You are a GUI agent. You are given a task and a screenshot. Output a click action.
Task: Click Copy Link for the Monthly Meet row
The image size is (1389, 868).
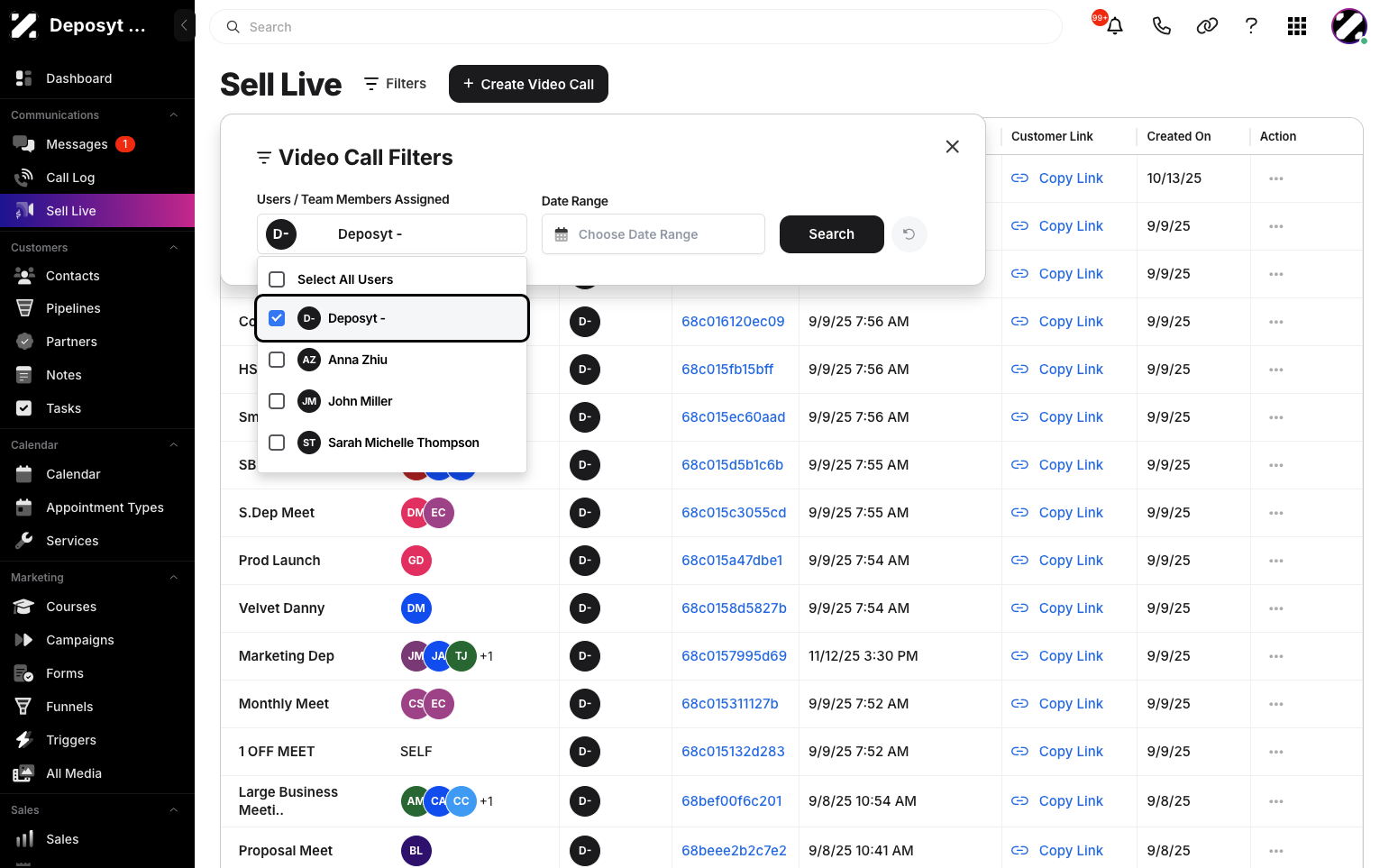pos(1071,704)
